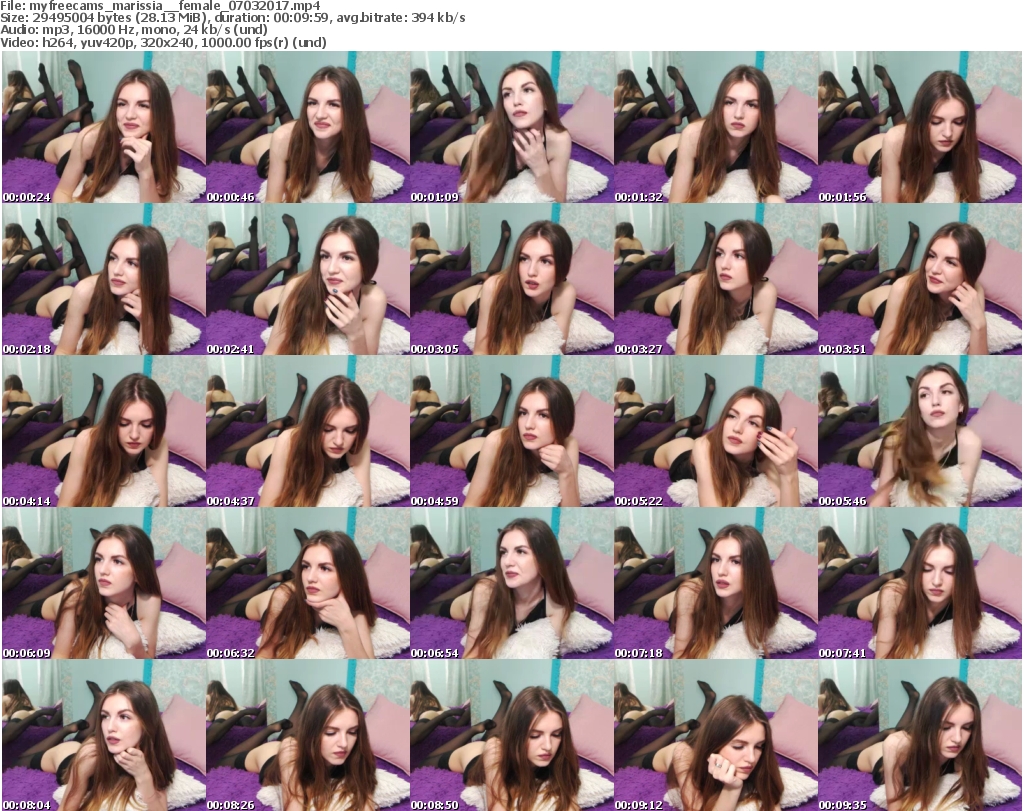This screenshot has height=811, width=1024.
Task: Select the thumbnail stamped 00:08:50
Action: click(x=512, y=735)
